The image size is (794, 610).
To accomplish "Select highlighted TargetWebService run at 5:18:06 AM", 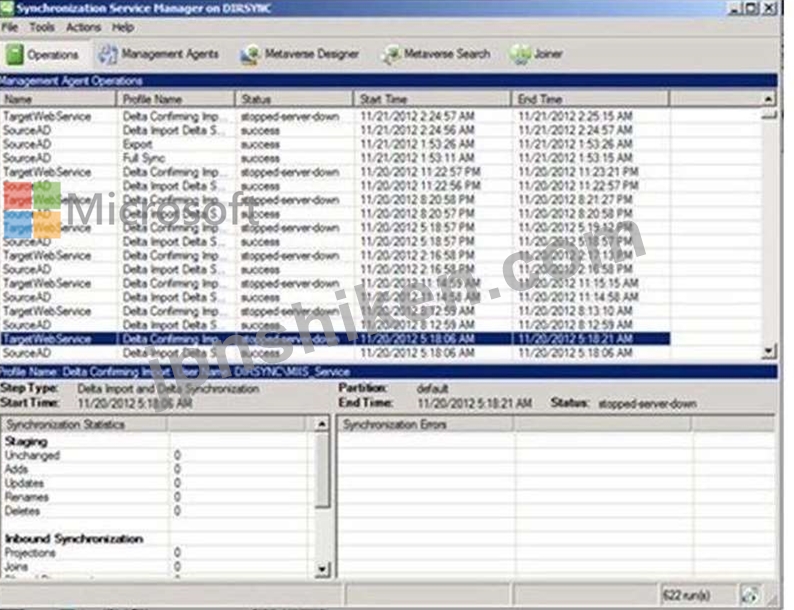I will [335, 339].
